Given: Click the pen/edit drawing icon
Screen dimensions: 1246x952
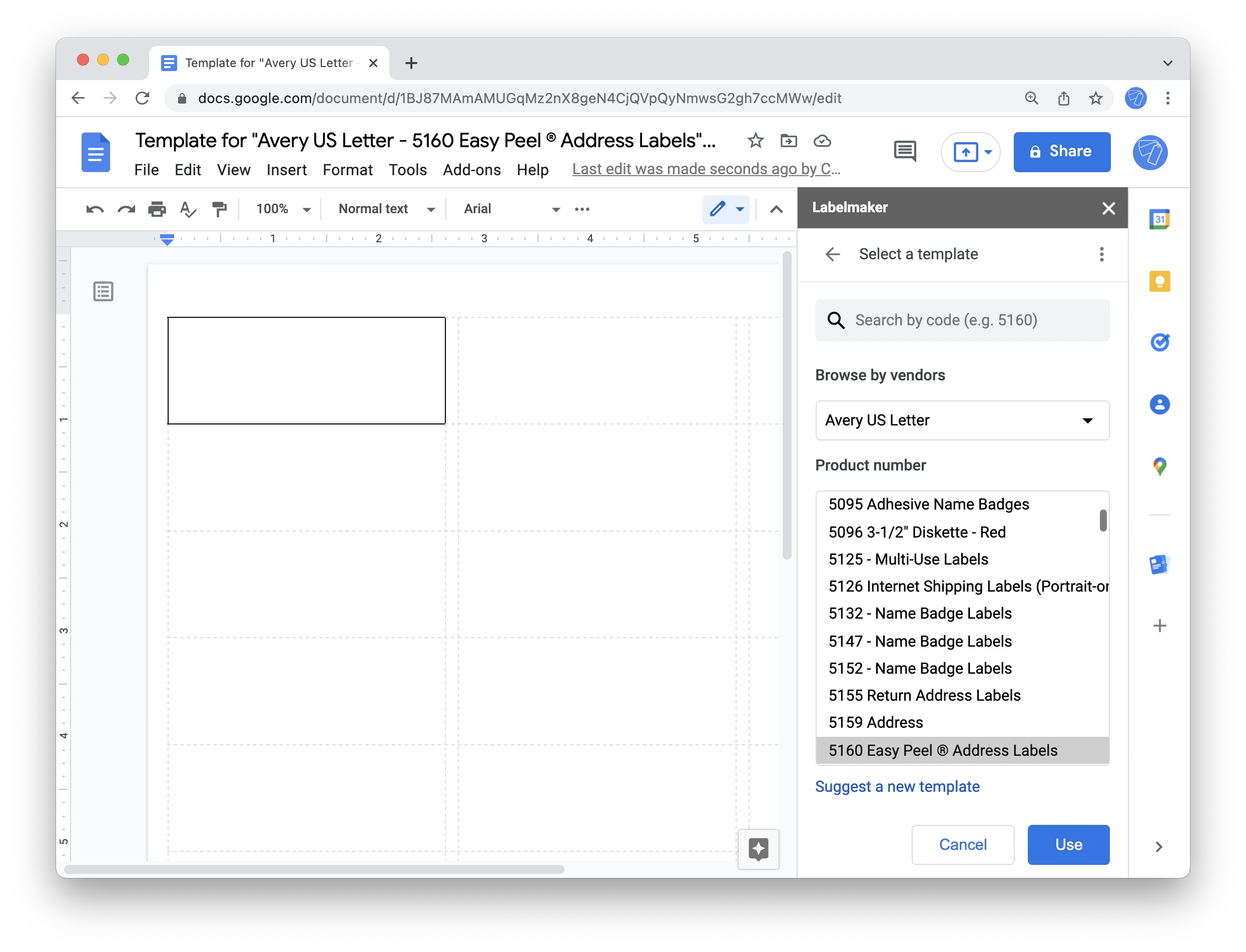Looking at the screenshot, I should 717,208.
